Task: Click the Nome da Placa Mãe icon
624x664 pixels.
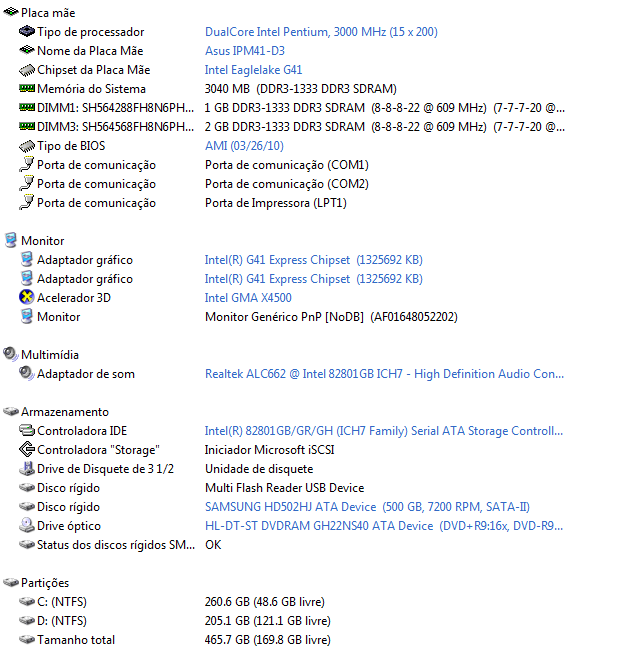Action: 27,50
